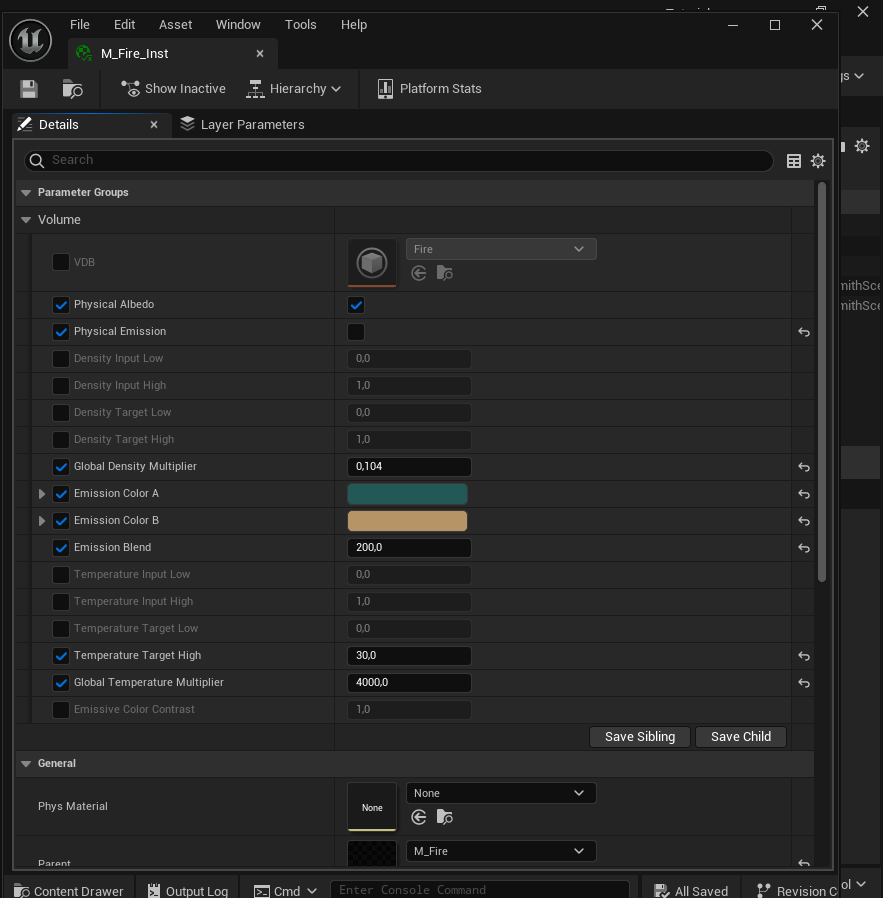Click the Save Child button

740,736
